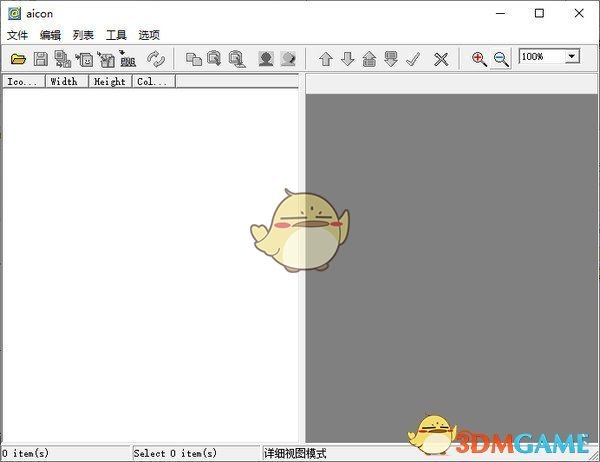The width and height of the screenshot is (600, 462).
Task: Open the 选项 menu
Action: (149, 35)
